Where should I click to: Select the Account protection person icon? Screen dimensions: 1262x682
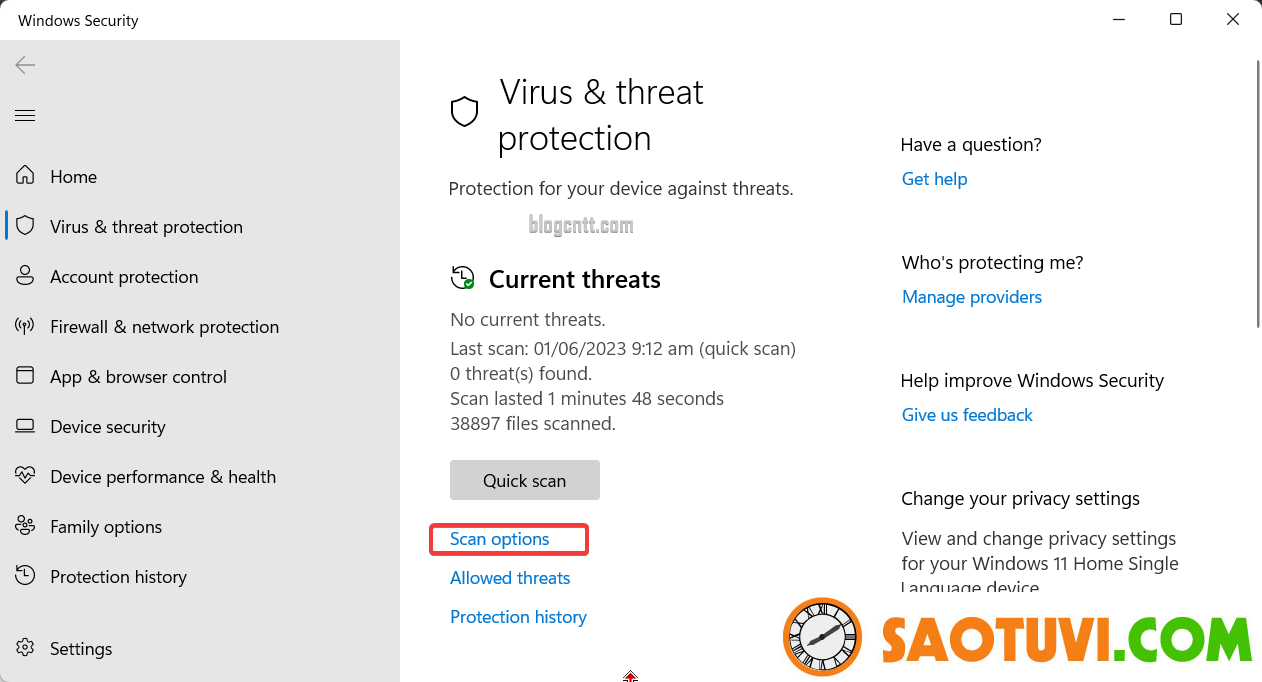tap(25, 276)
